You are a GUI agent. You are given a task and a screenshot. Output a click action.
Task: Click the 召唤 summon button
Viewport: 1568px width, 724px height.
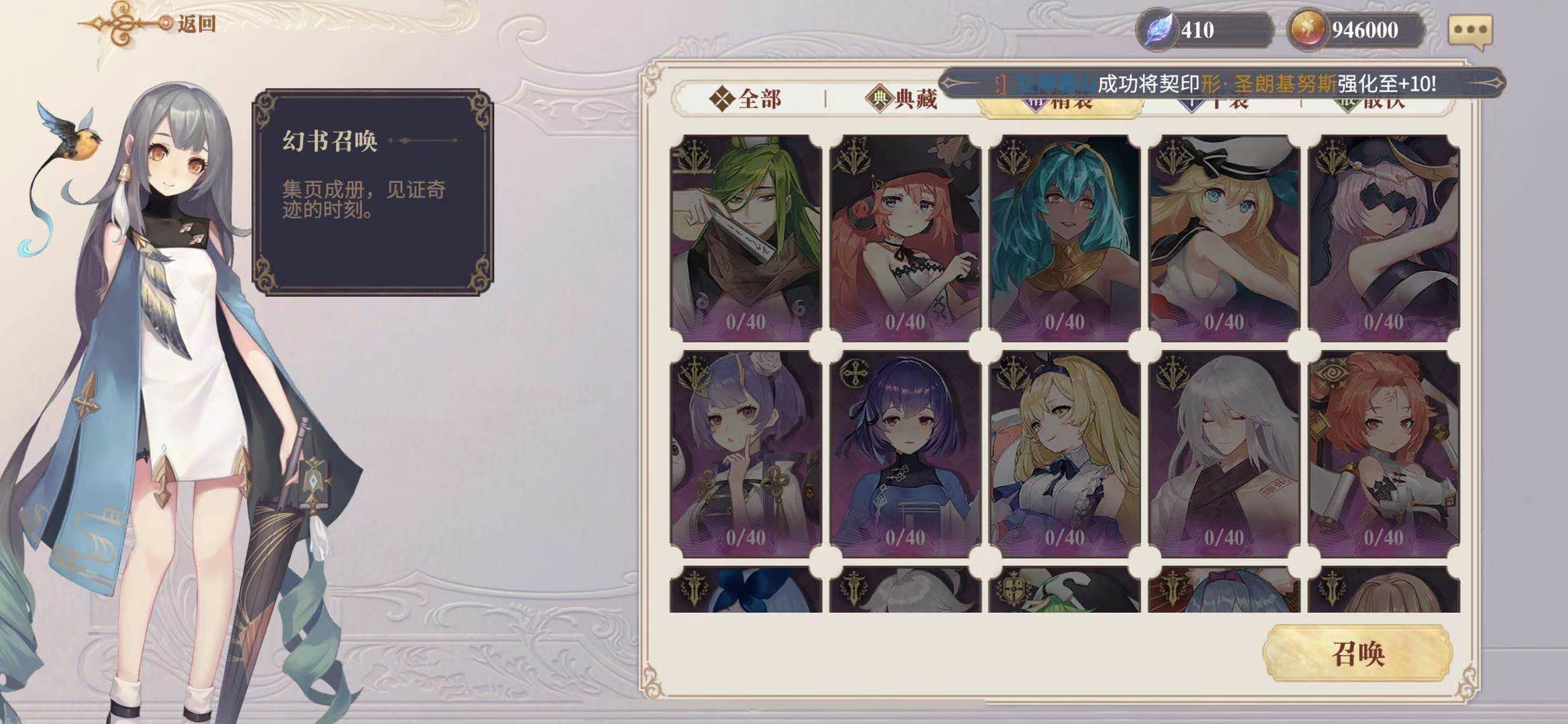tap(1358, 653)
